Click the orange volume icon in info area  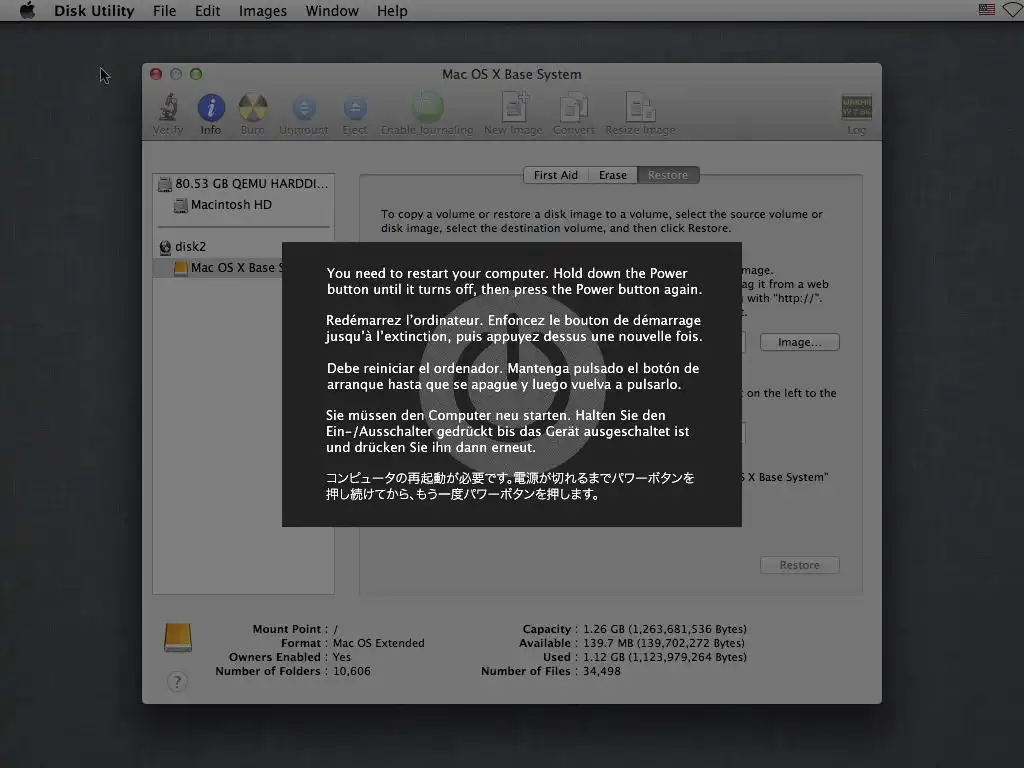click(178, 637)
